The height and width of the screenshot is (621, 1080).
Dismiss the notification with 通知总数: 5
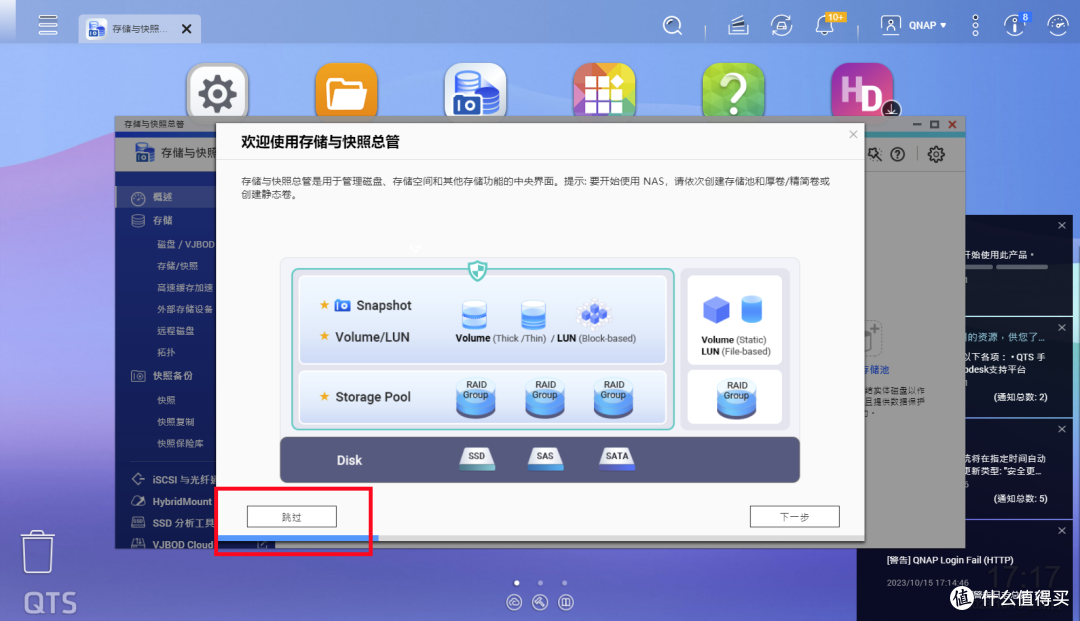[1062, 429]
